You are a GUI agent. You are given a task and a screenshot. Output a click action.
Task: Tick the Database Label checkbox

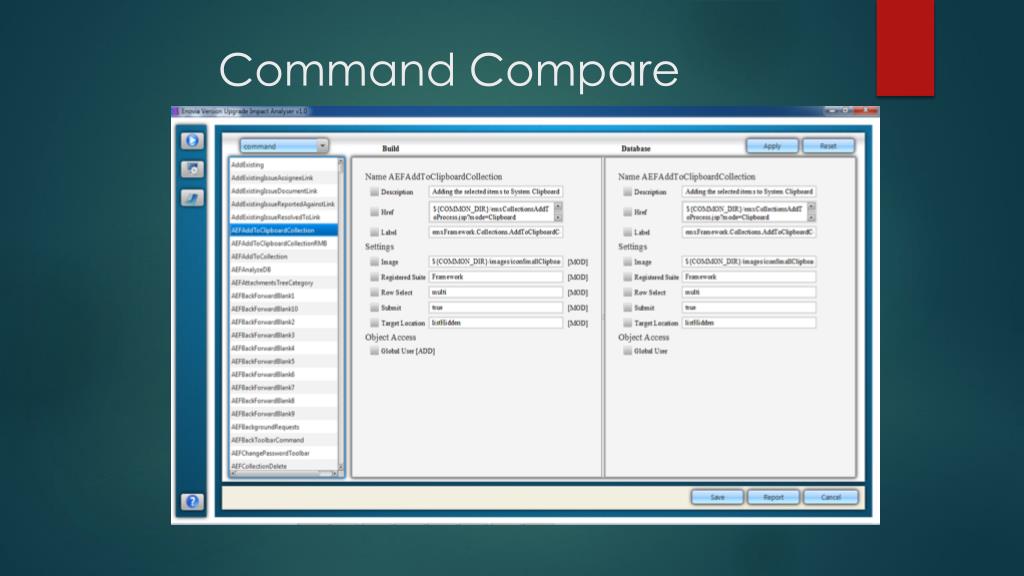[628, 232]
